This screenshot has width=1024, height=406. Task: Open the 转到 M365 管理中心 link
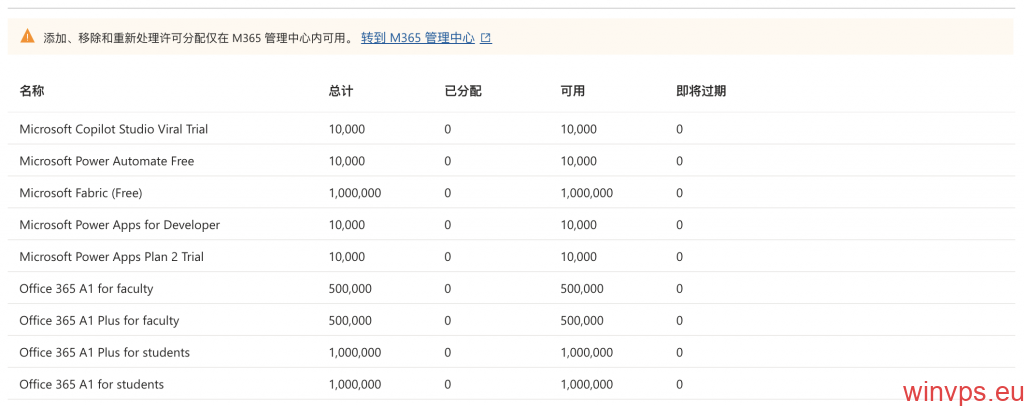(417, 38)
